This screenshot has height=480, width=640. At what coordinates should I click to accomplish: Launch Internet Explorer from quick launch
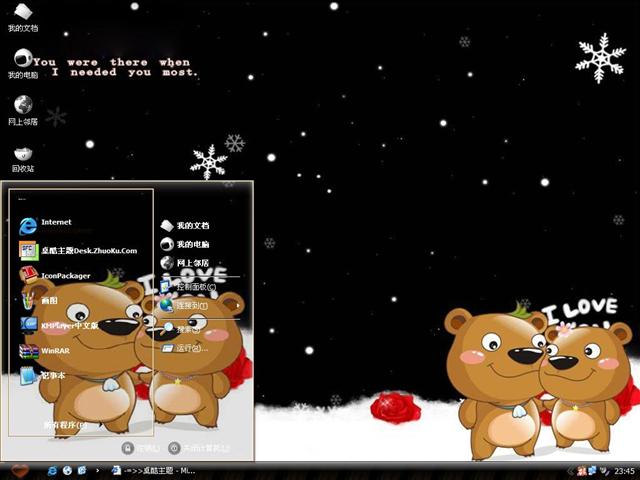coord(52,471)
